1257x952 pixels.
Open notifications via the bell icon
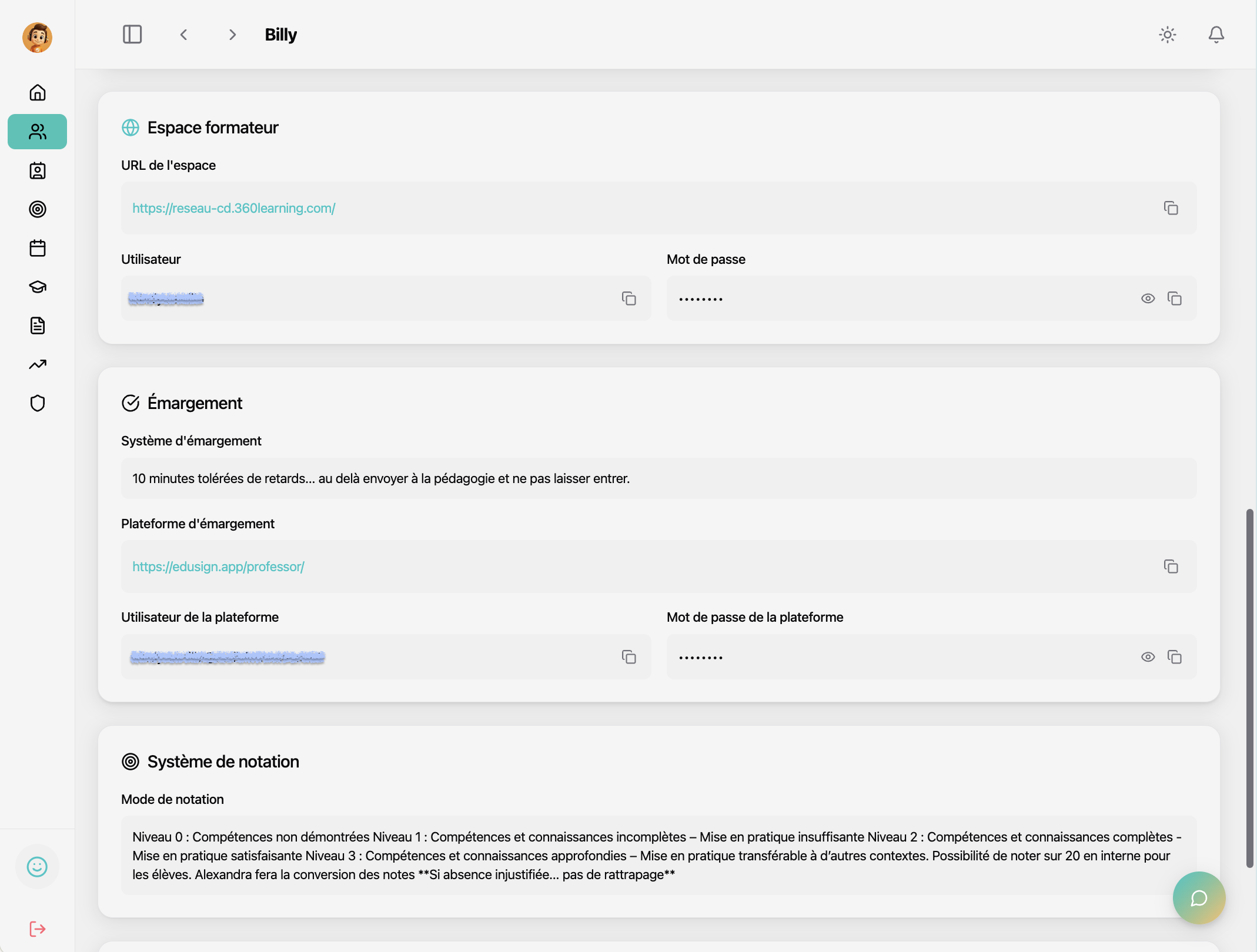(1215, 35)
